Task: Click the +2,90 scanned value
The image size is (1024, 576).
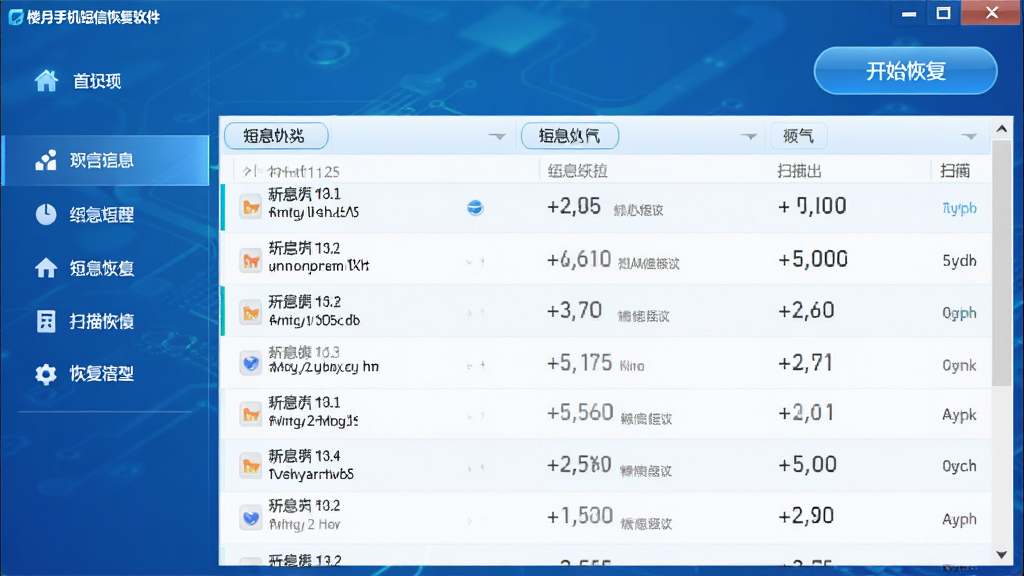Action: coord(806,516)
